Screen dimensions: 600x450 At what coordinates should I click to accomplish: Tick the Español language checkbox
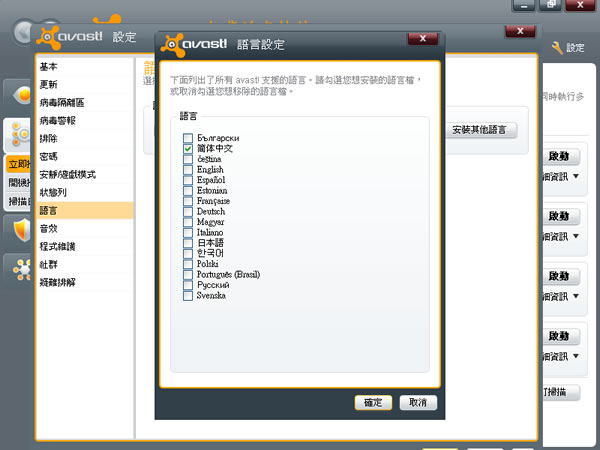(x=188, y=180)
